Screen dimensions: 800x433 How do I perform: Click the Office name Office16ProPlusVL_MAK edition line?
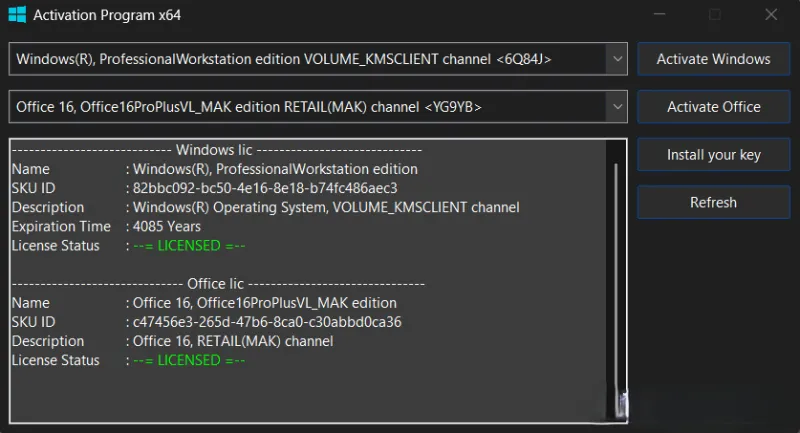pyautogui.click(x=264, y=303)
